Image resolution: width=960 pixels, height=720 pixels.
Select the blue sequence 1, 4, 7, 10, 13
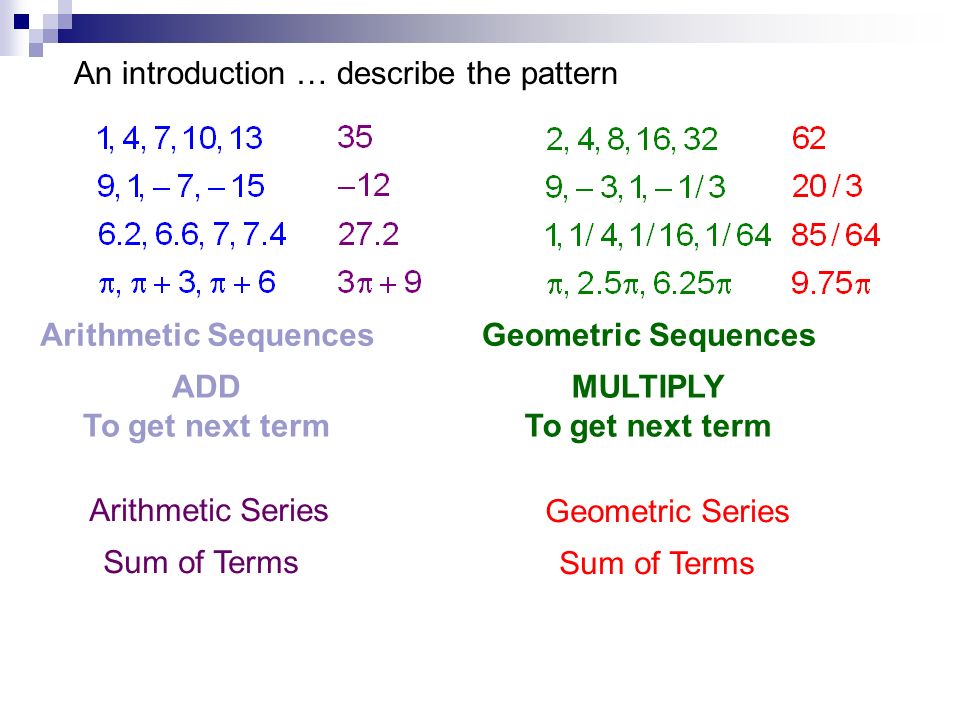point(180,138)
